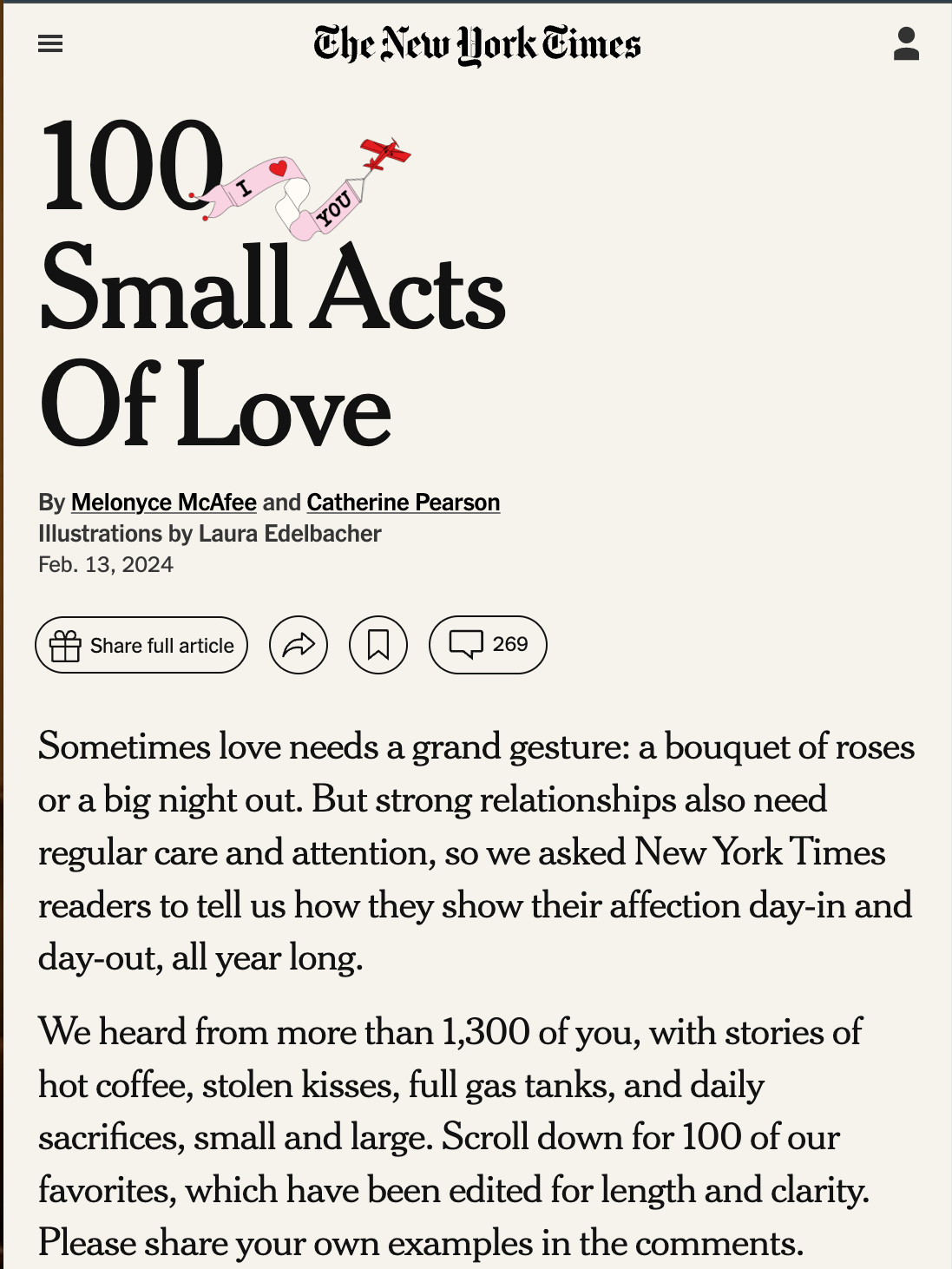Image resolution: width=952 pixels, height=1269 pixels.
Task: Click the red airplane illustration
Action: coord(384,154)
